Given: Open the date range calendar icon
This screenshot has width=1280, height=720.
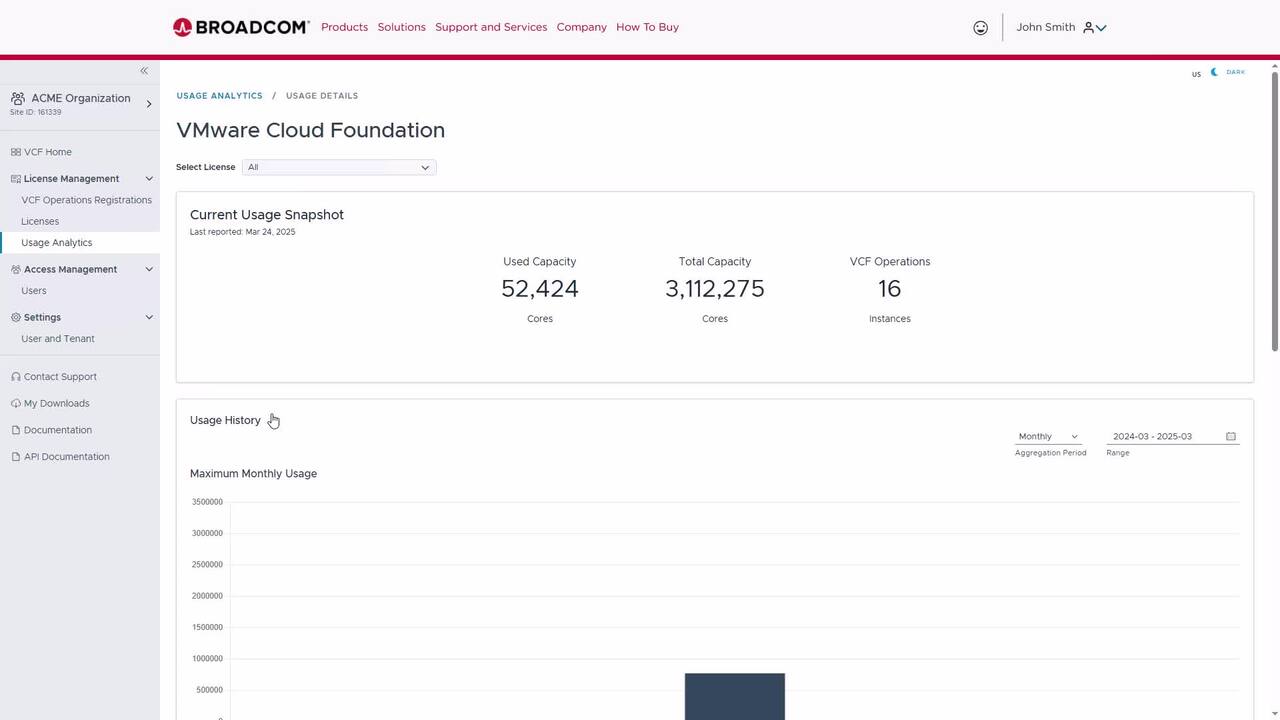Looking at the screenshot, I should (x=1231, y=437).
